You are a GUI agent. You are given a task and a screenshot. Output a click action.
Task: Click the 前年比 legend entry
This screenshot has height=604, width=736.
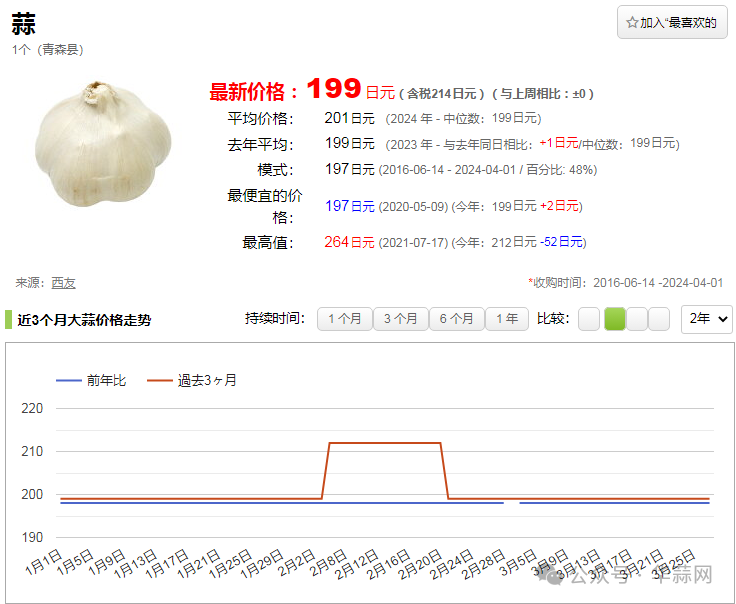point(91,381)
